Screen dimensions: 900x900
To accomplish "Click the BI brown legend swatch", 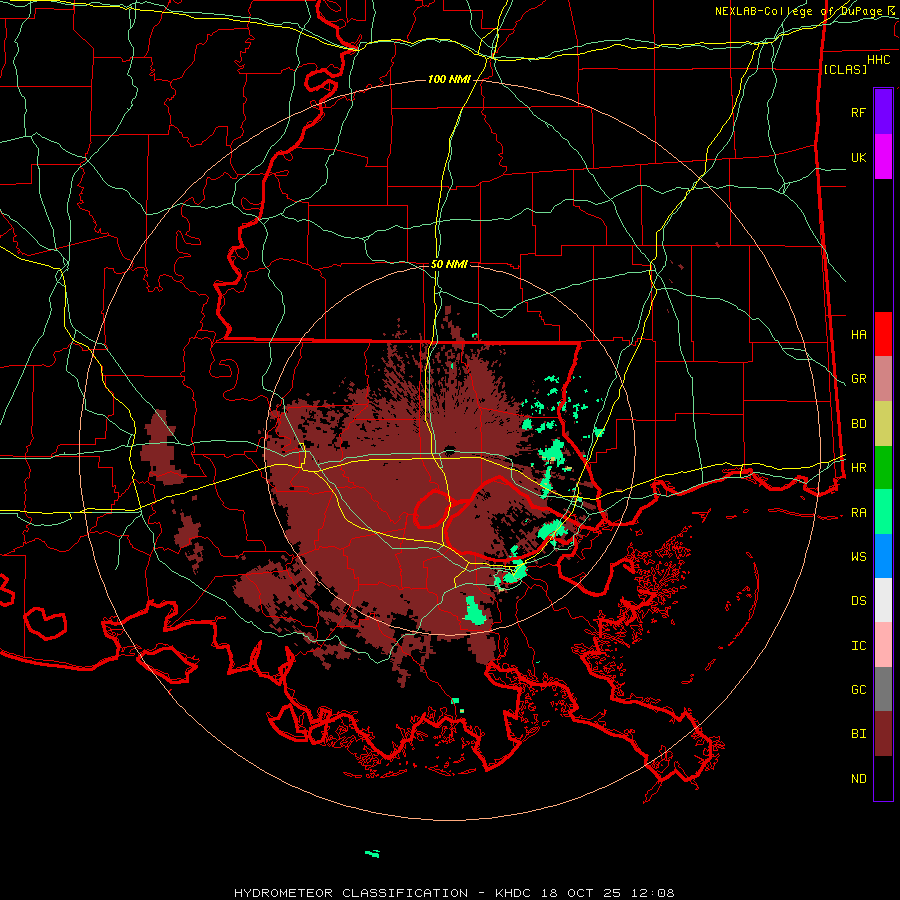I will click(883, 734).
